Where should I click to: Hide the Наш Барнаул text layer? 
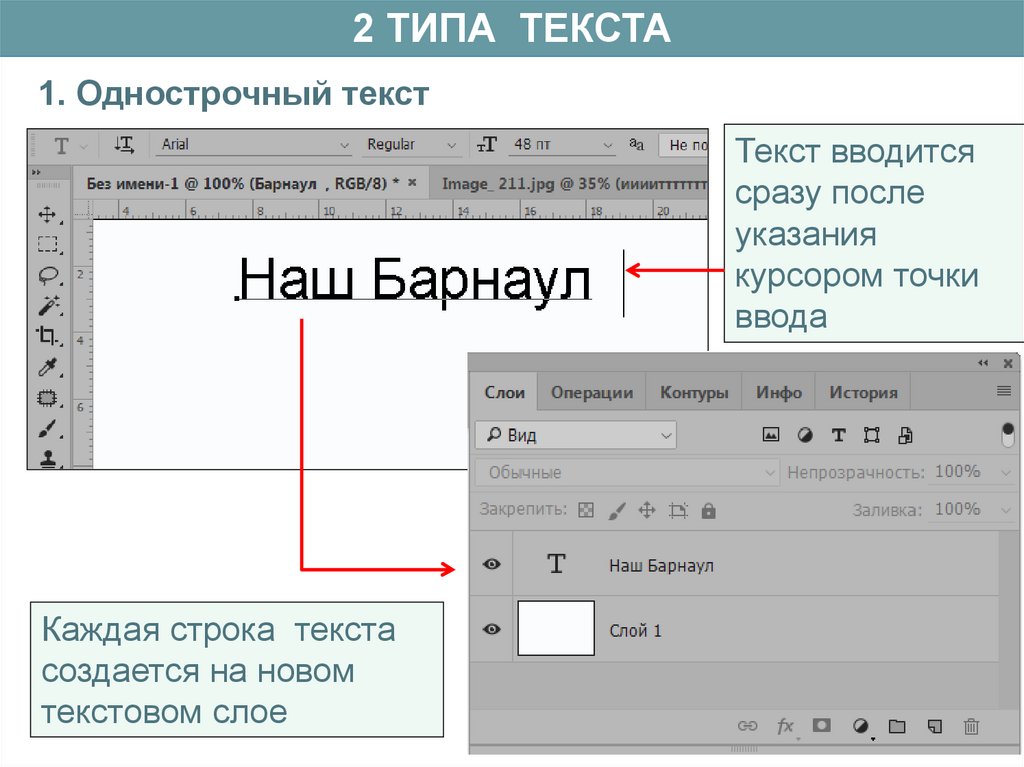491,565
